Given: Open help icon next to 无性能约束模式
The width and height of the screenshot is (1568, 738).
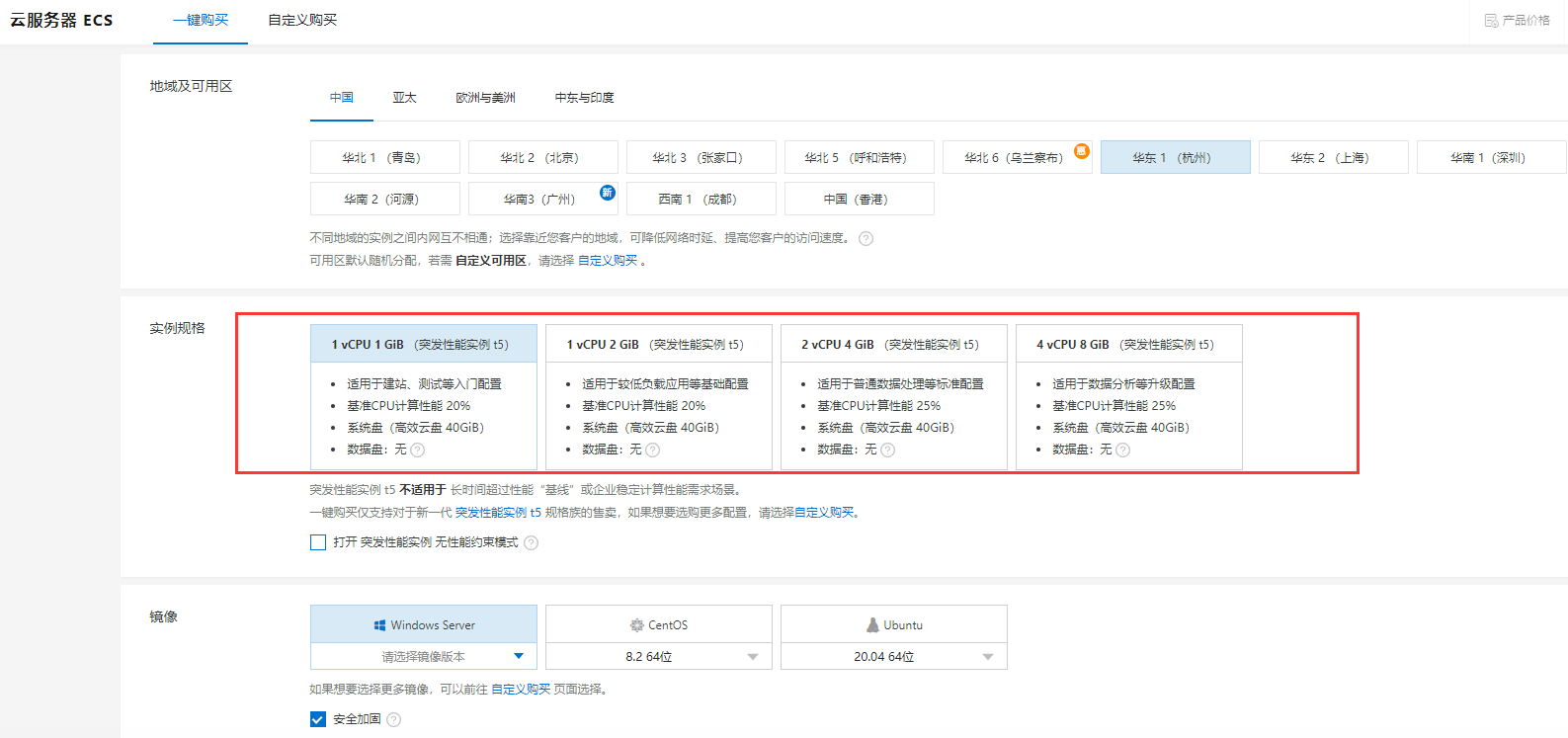Looking at the screenshot, I should coord(531,542).
